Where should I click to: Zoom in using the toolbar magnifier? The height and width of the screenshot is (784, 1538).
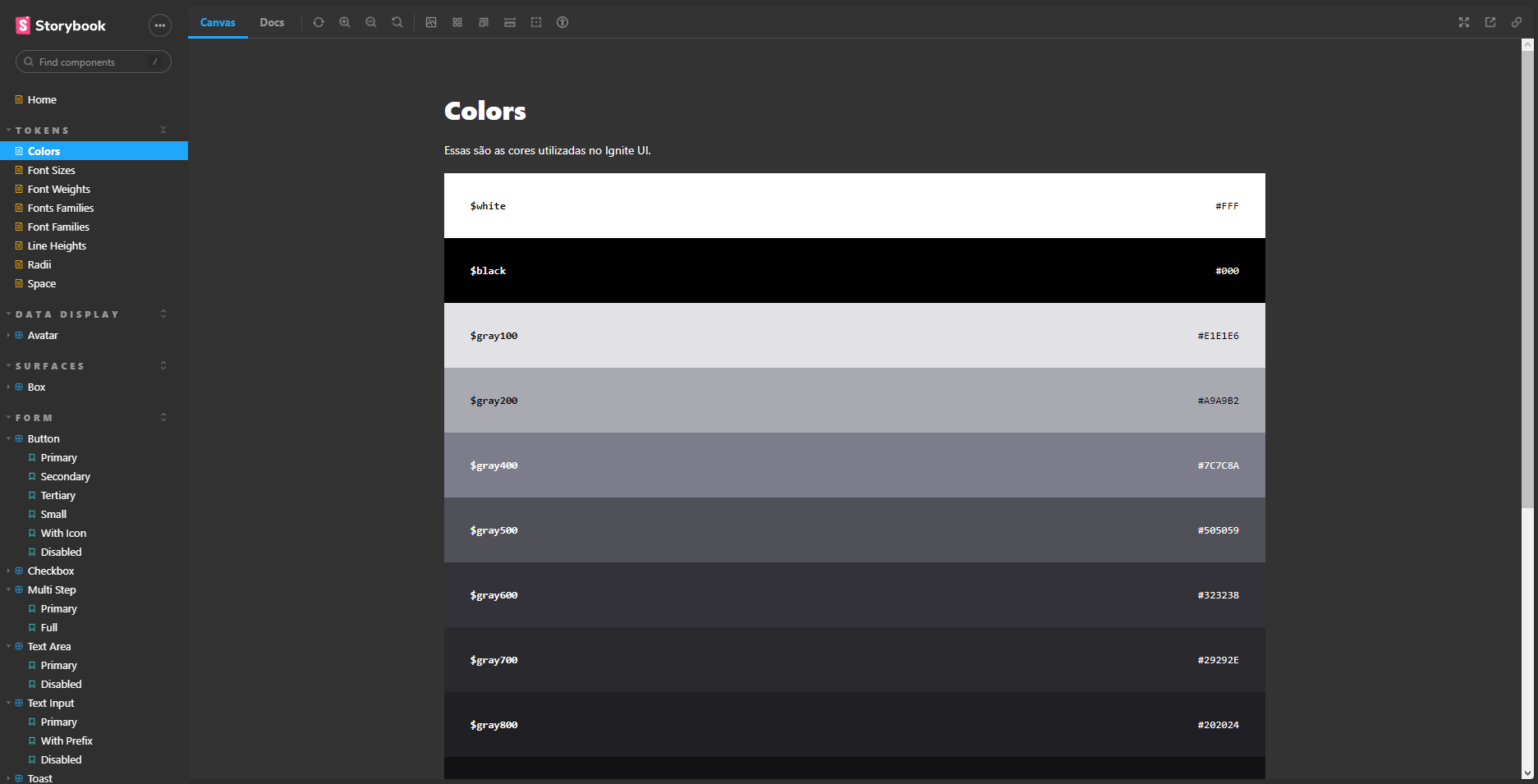345,22
